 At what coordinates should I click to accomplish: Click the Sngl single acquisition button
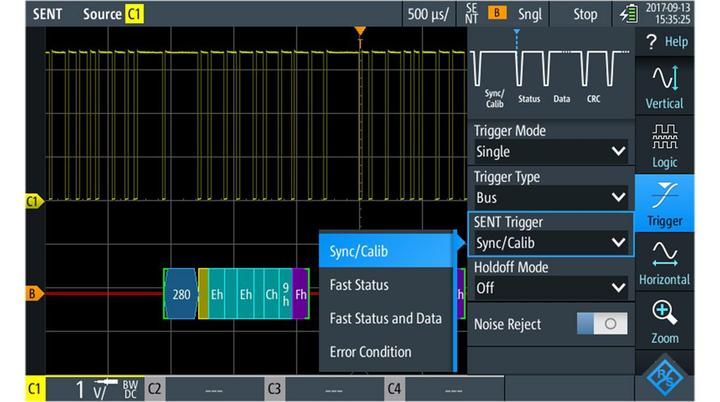pyautogui.click(x=530, y=14)
